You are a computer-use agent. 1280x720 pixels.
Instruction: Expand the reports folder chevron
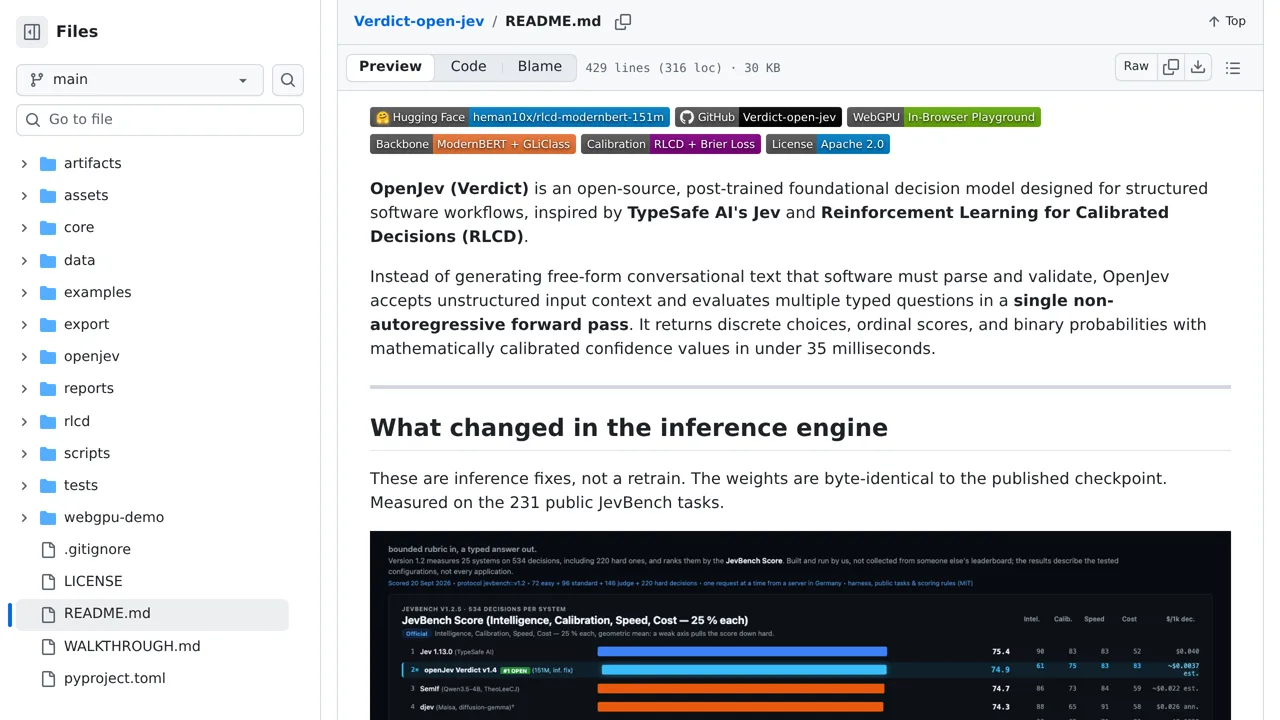coord(24,388)
